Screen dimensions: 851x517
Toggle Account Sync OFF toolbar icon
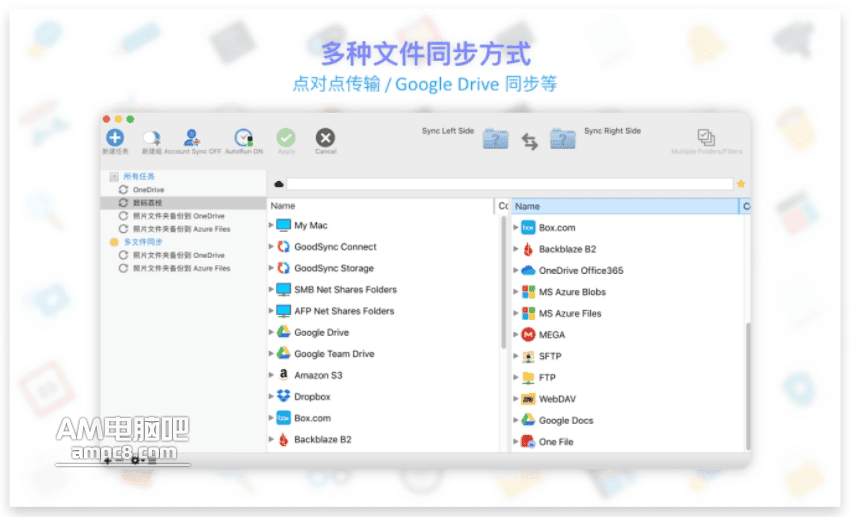tap(192, 138)
